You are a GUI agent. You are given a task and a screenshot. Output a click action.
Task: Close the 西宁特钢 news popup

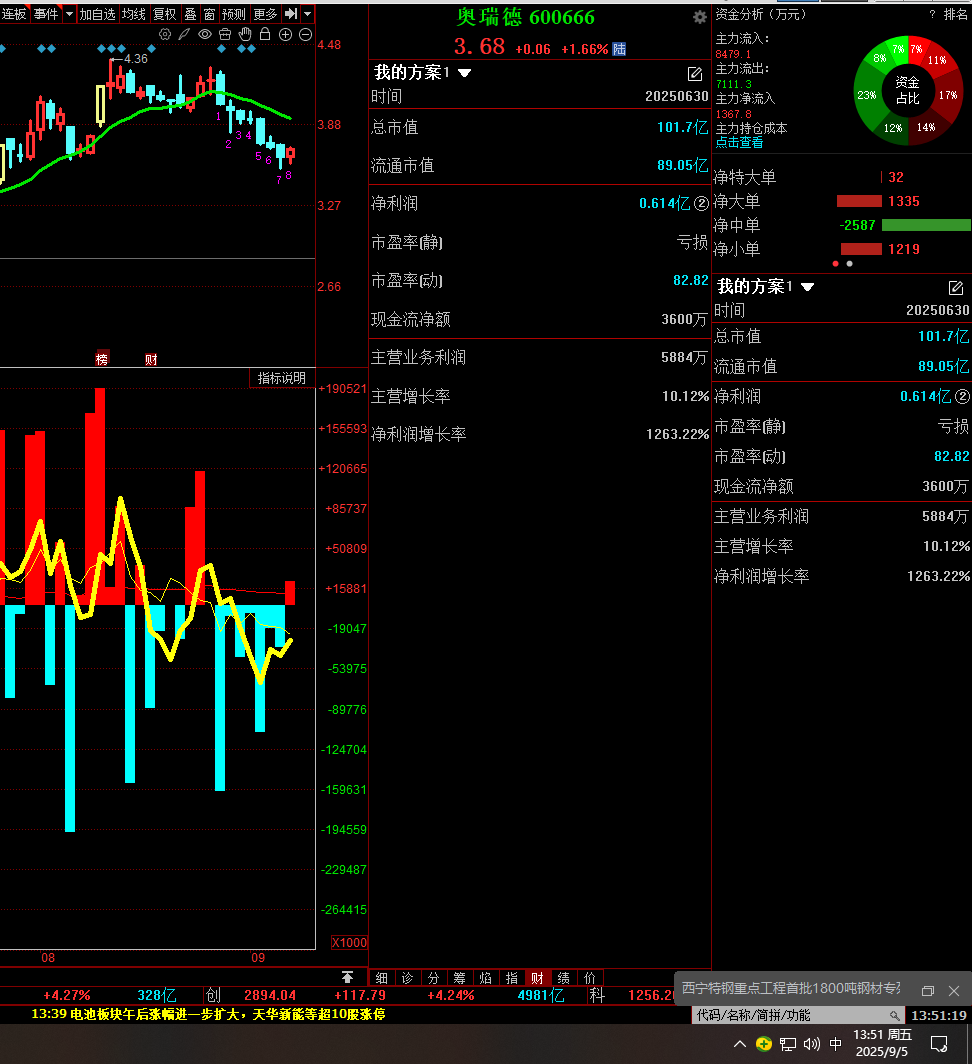[954, 991]
